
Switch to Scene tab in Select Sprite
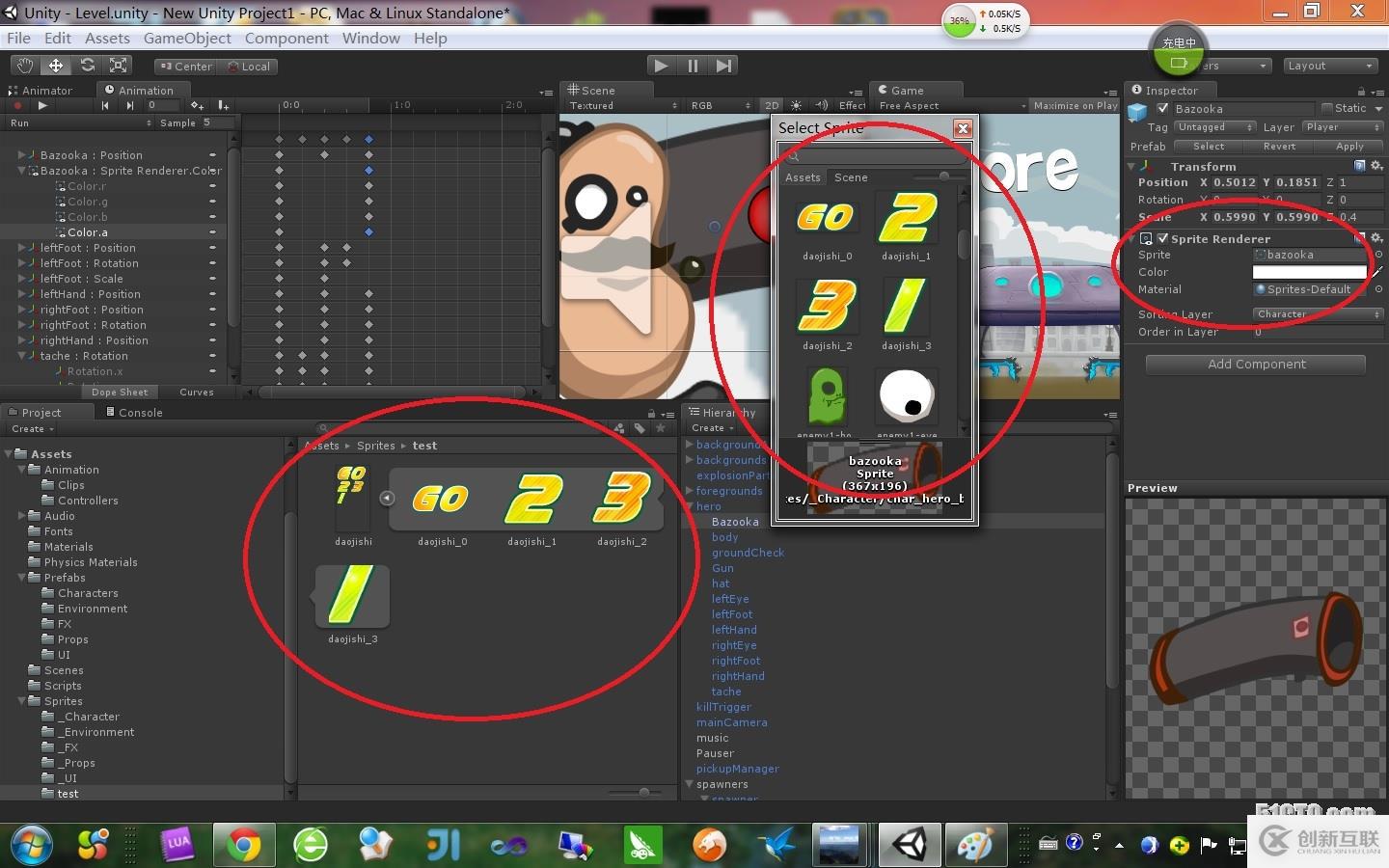click(851, 177)
